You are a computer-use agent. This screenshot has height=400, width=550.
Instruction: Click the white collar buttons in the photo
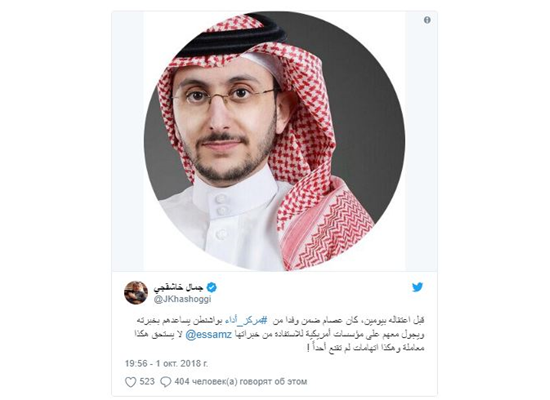point(221,205)
